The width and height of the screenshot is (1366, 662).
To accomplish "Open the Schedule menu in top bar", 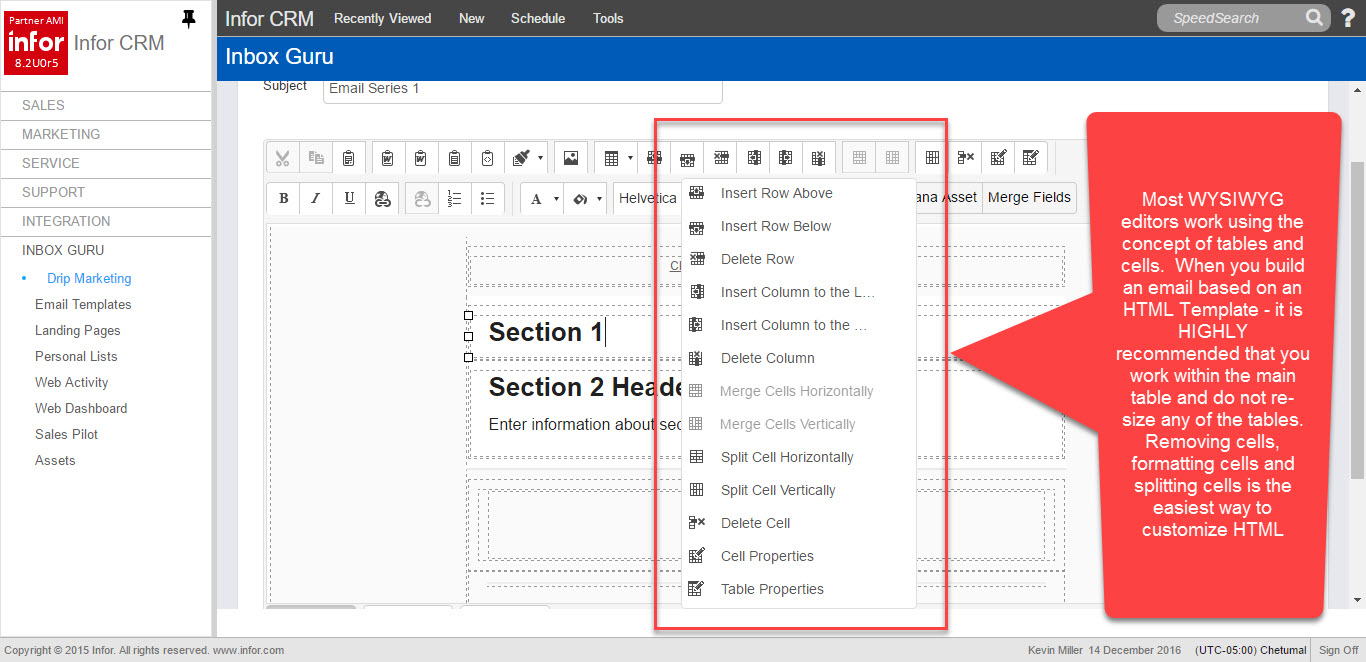I will point(538,18).
